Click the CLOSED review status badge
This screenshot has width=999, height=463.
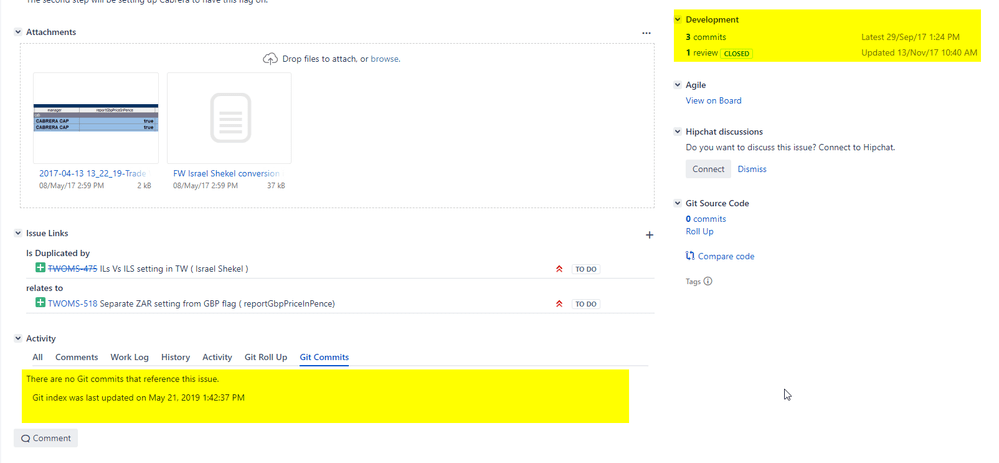737,53
